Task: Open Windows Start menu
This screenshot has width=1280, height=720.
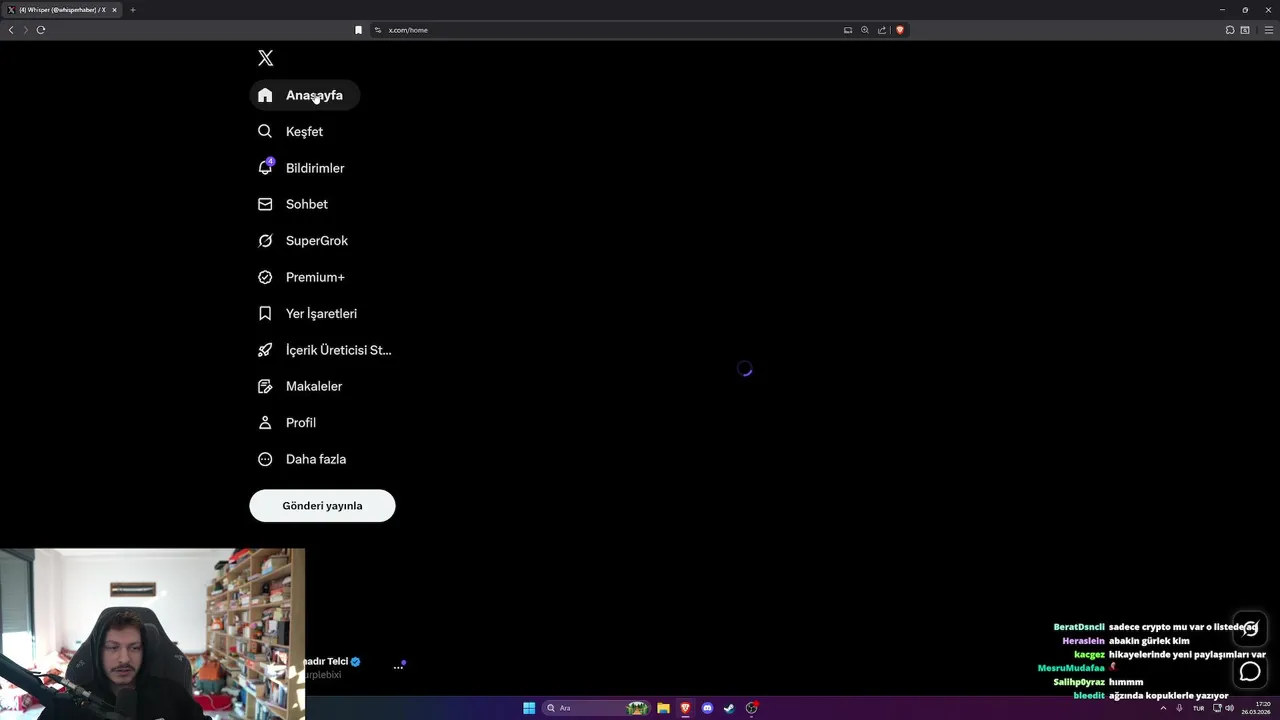Action: pyautogui.click(x=529, y=708)
